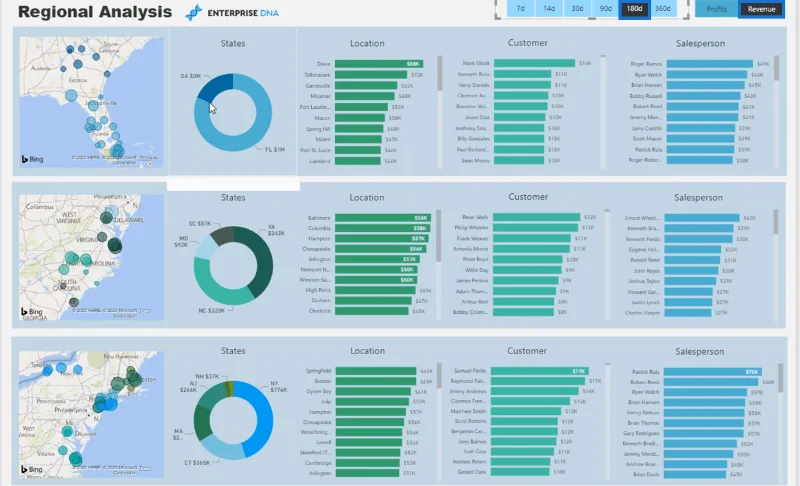Click the Miramar location bar
The width and height of the screenshot is (800, 486).
point(365,96)
